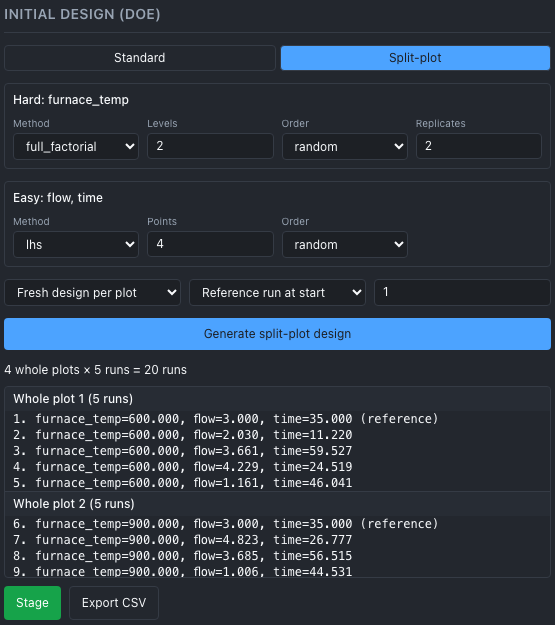The height and width of the screenshot is (625, 555).
Task: Click the '4 whole plots × 5 runs' summary
Action: (x=96, y=370)
